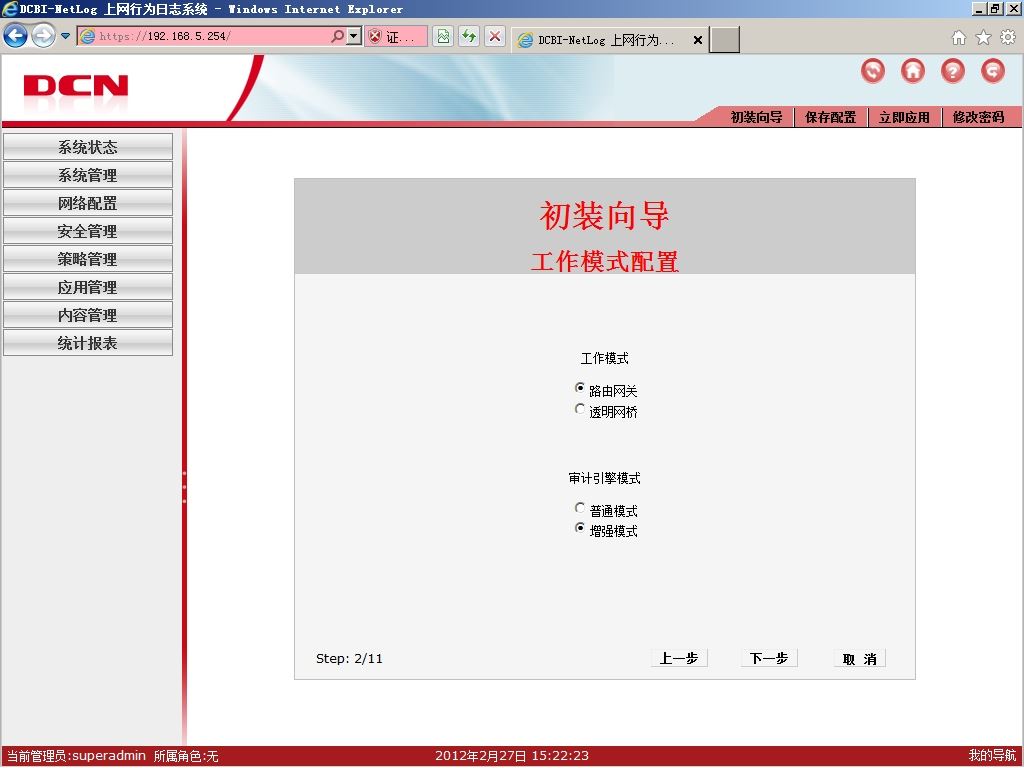The width and height of the screenshot is (1024, 768).
Task: Open a new blank browser tab
Action: click(x=725, y=40)
